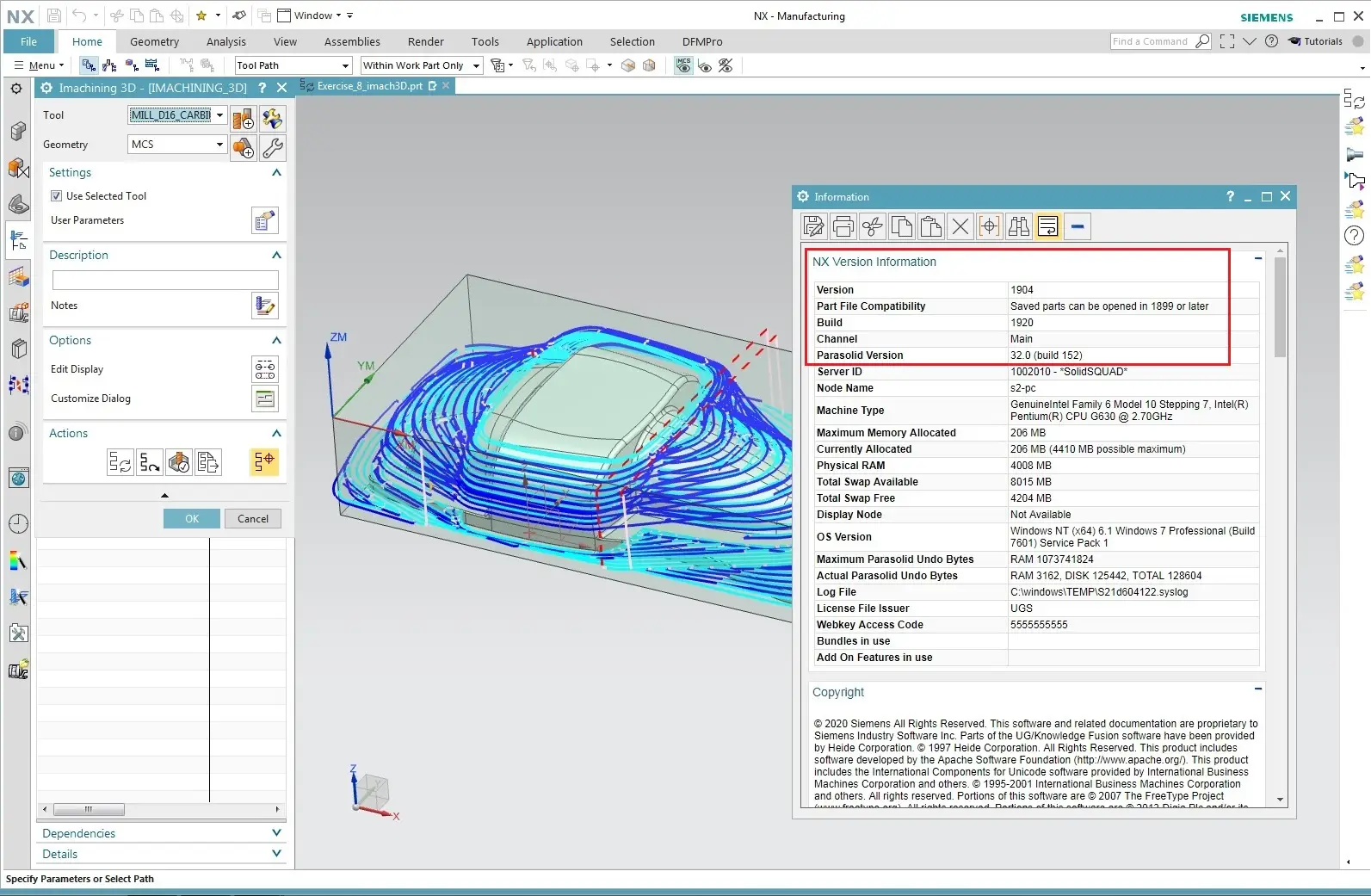
Task: Click the horizontal scrollbar thumb in the navigator panel
Action: click(x=89, y=810)
